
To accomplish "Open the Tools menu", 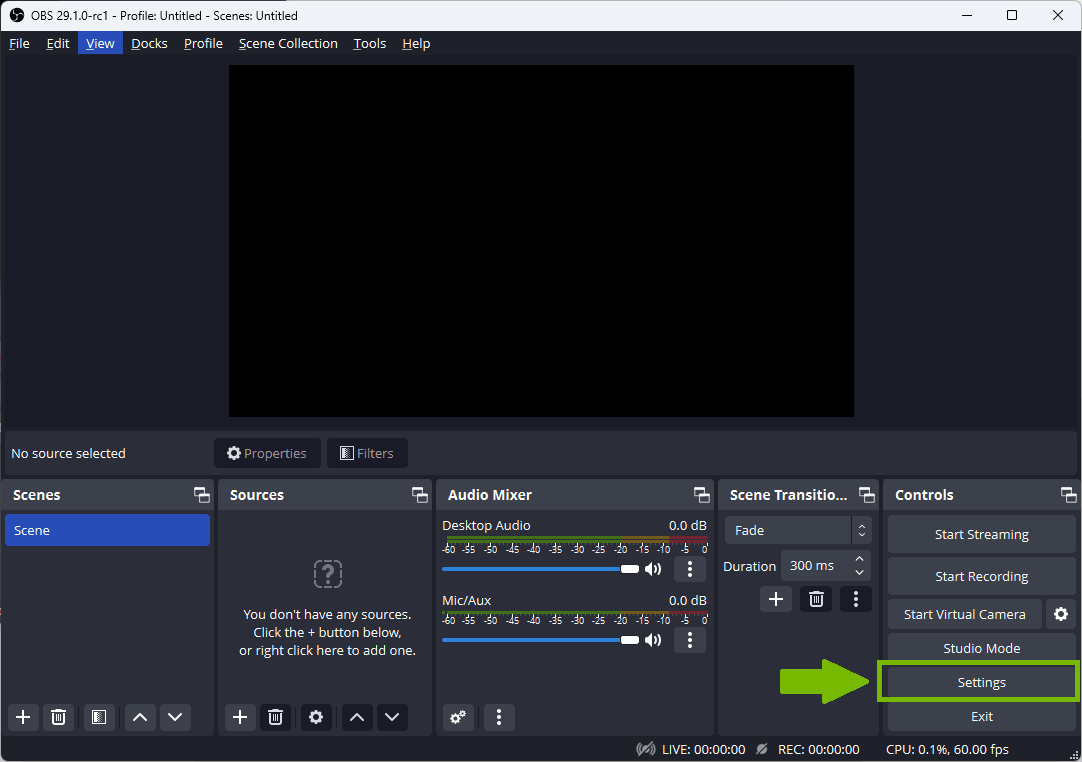I will pyautogui.click(x=370, y=43).
